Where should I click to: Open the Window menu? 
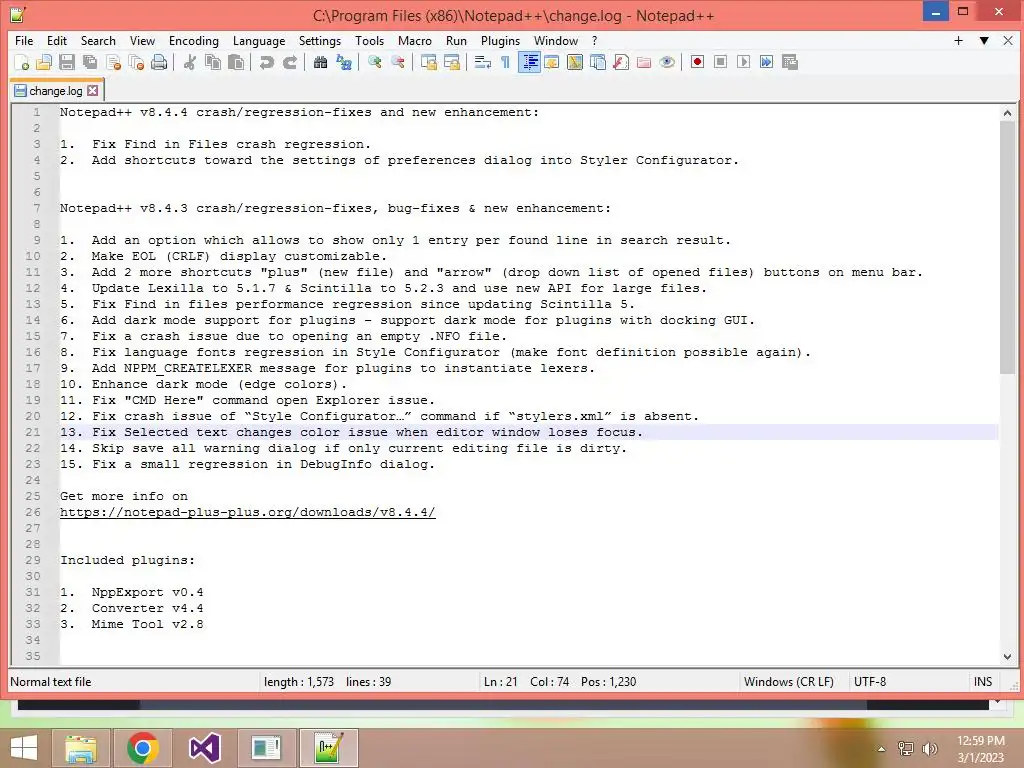pyautogui.click(x=556, y=40)
